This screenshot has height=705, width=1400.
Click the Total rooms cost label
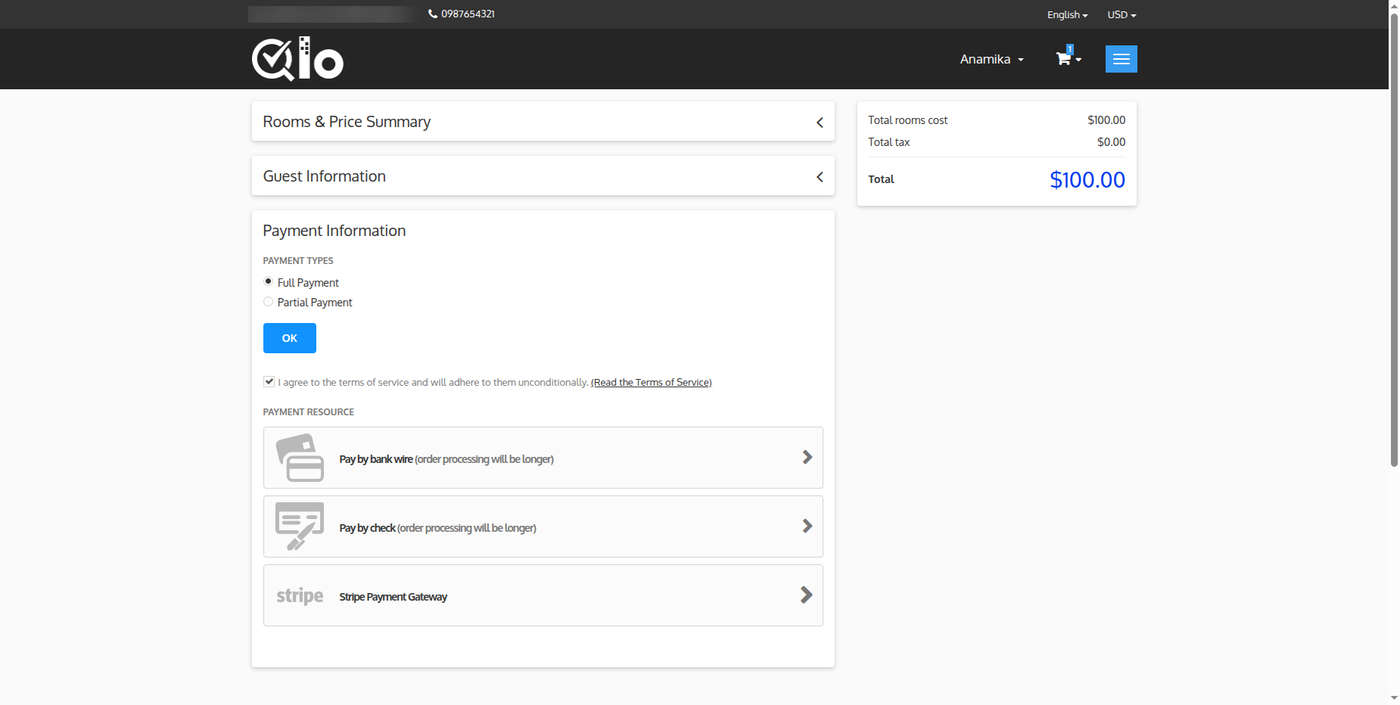(908, 120)
